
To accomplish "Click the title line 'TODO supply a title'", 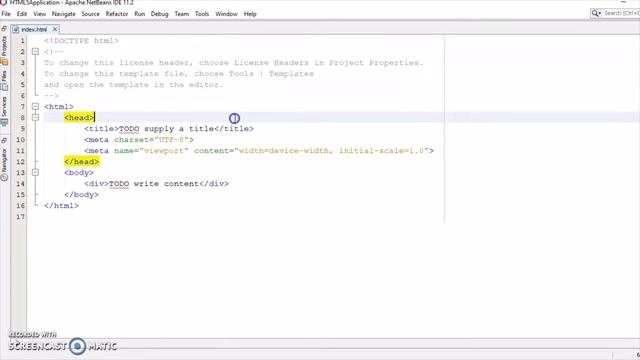I will point(169,129).
